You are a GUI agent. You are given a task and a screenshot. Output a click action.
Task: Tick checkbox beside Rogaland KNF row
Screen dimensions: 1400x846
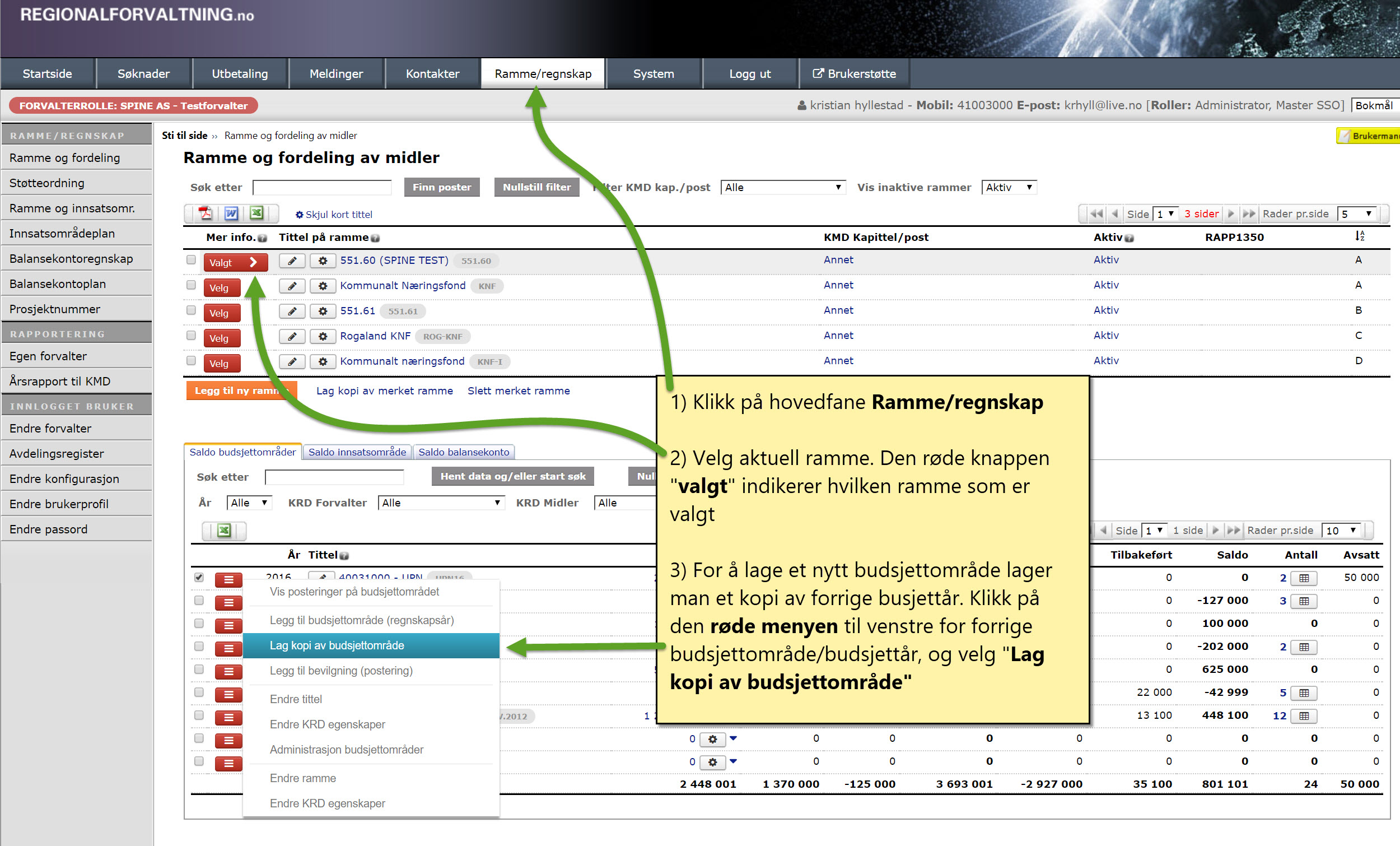click(191, 336)
